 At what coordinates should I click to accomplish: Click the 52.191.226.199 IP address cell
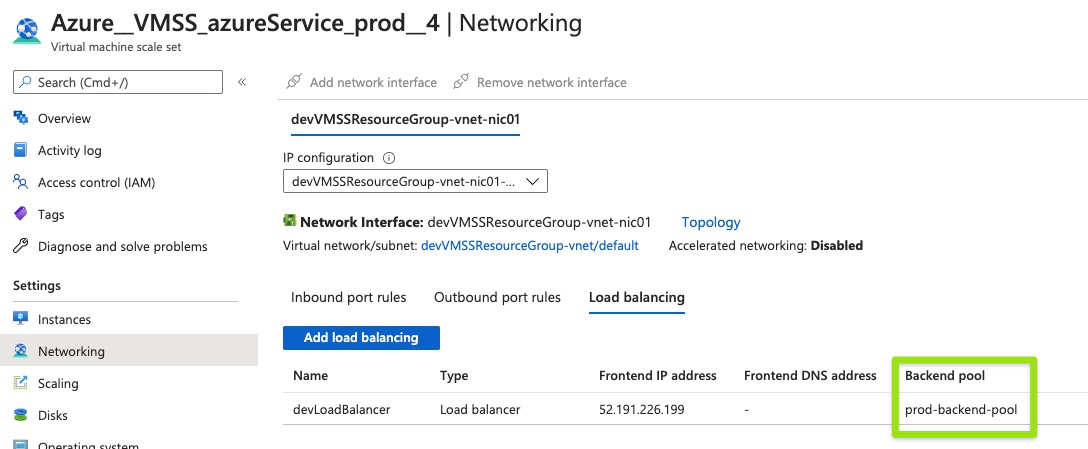641,409
